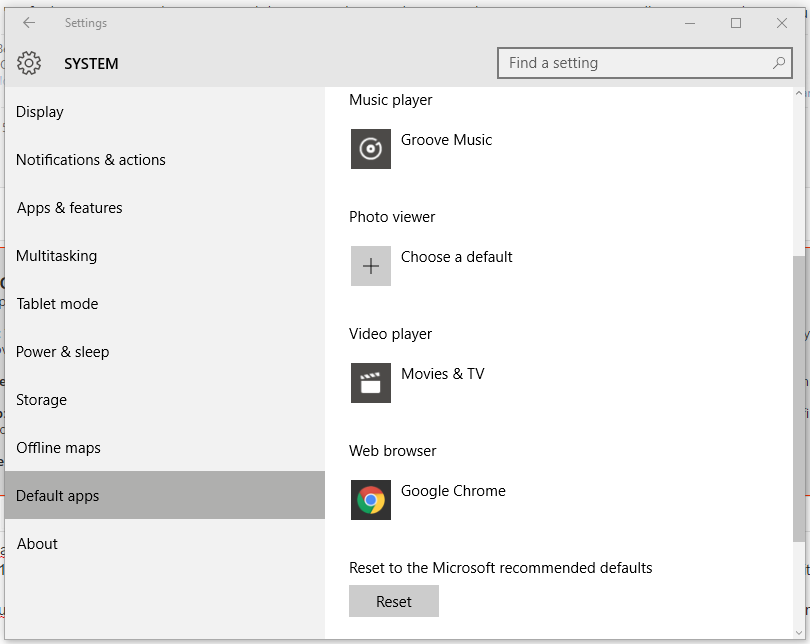The height and width of the screenshot is (644, 810).
Task: Open Storage settings
Action: [x=165, y=400]
